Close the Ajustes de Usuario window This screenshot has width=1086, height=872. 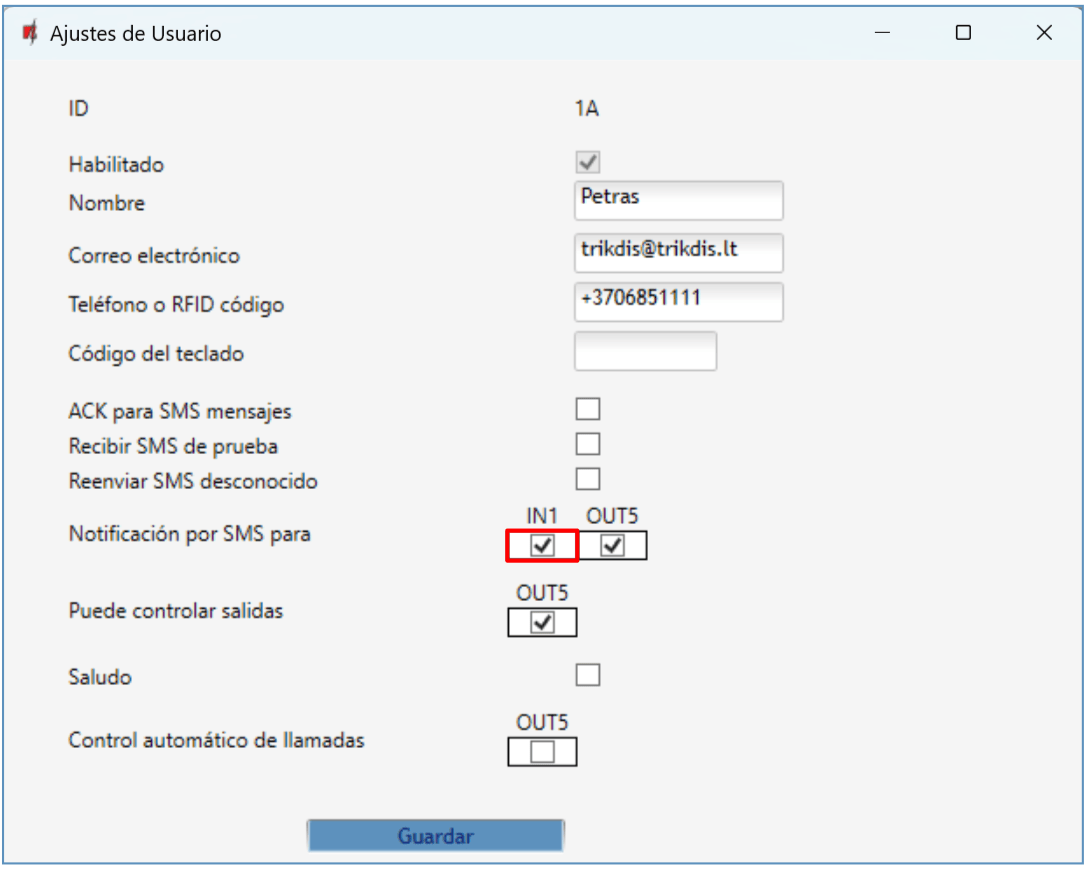[1044, 33]
